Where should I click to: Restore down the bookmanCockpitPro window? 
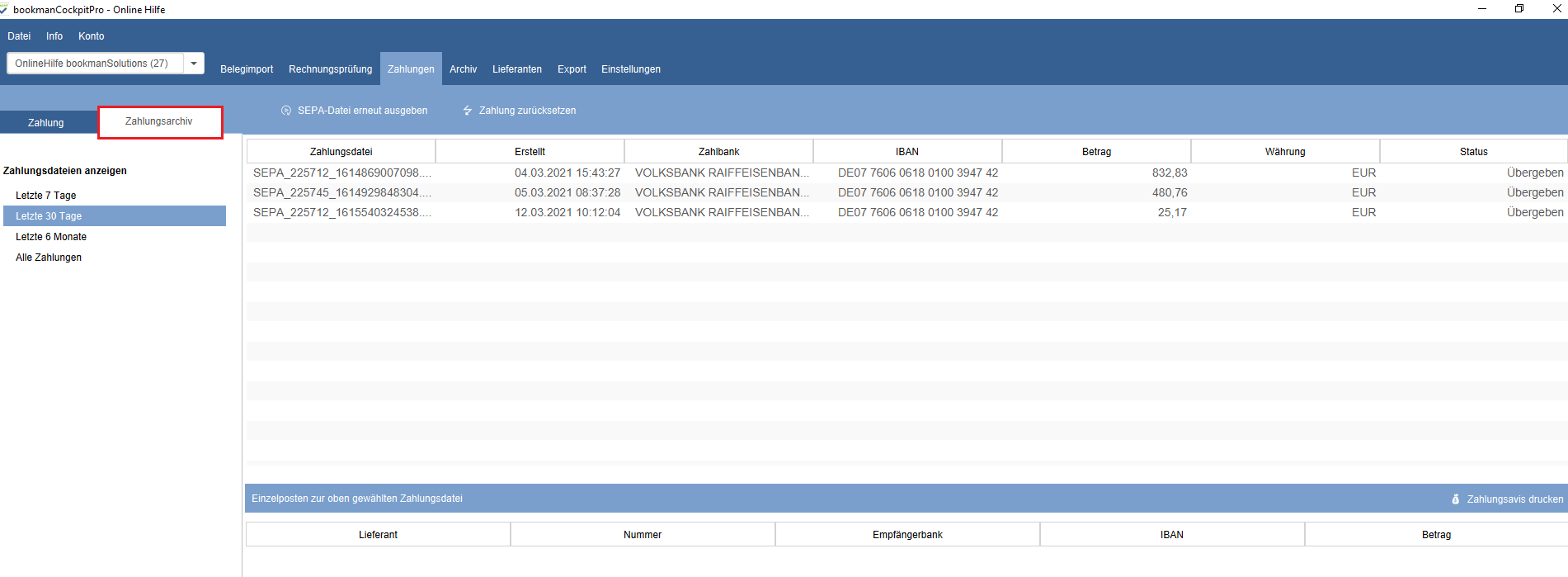[1519, 9]
